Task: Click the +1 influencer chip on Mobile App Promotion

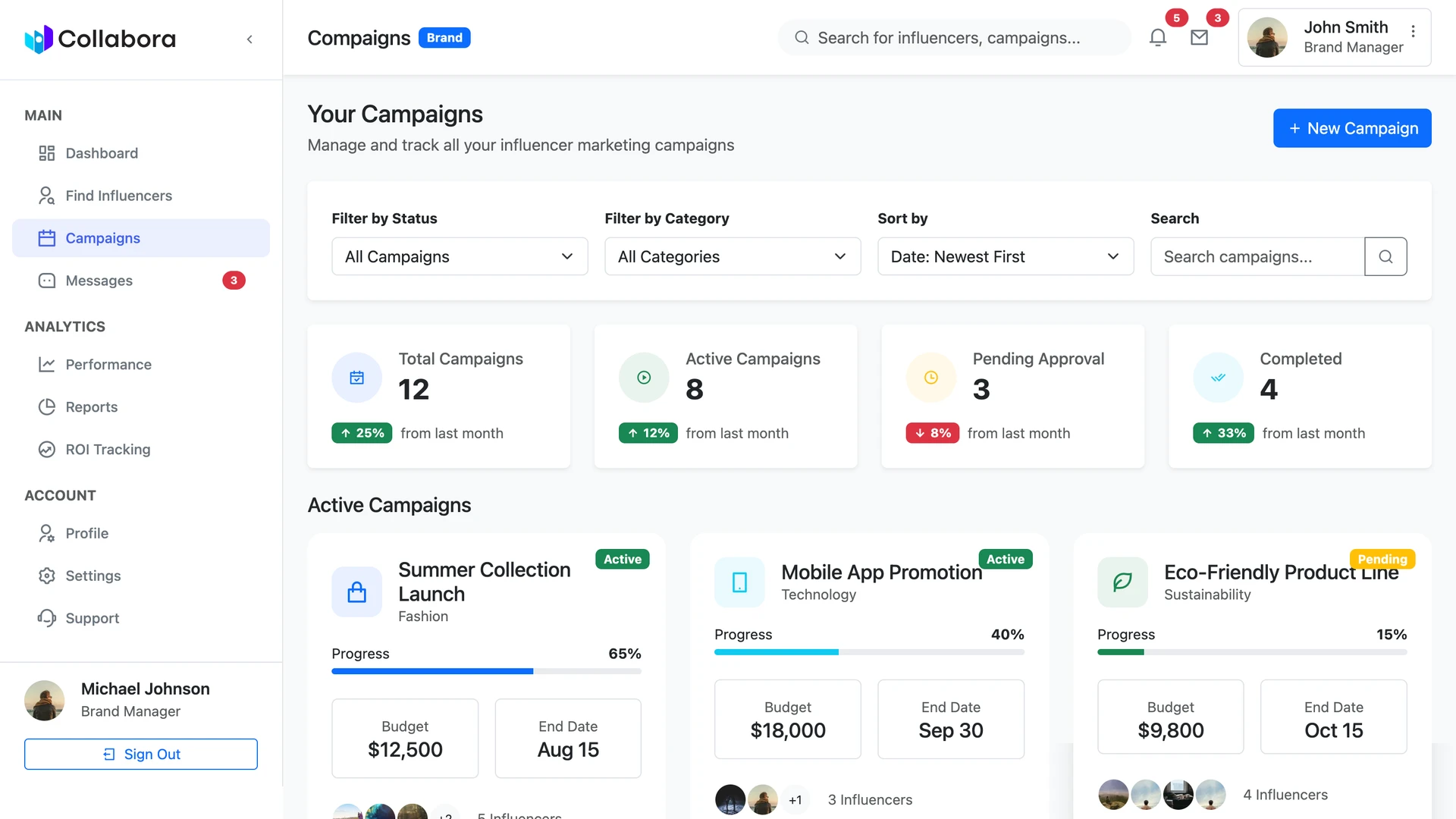Action: click(795, 799)
